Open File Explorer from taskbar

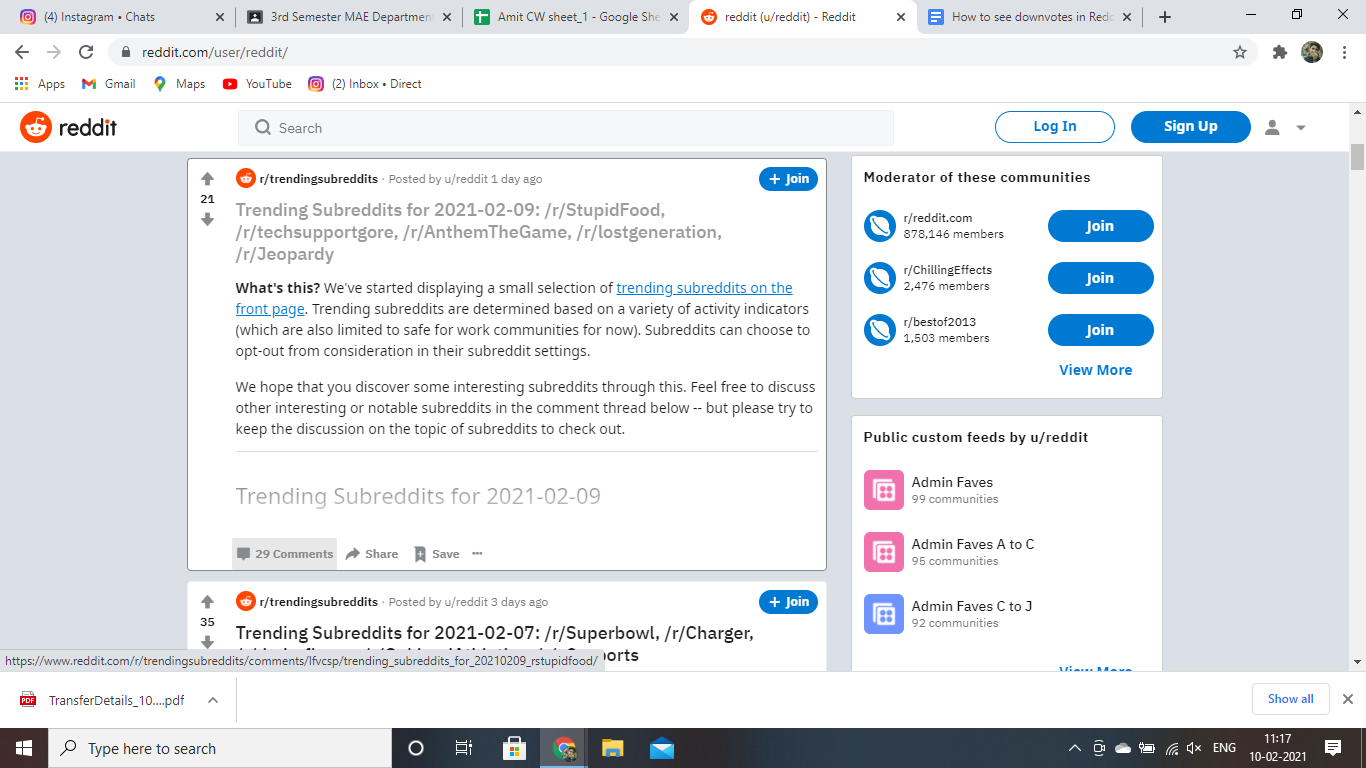coord(612,748)
